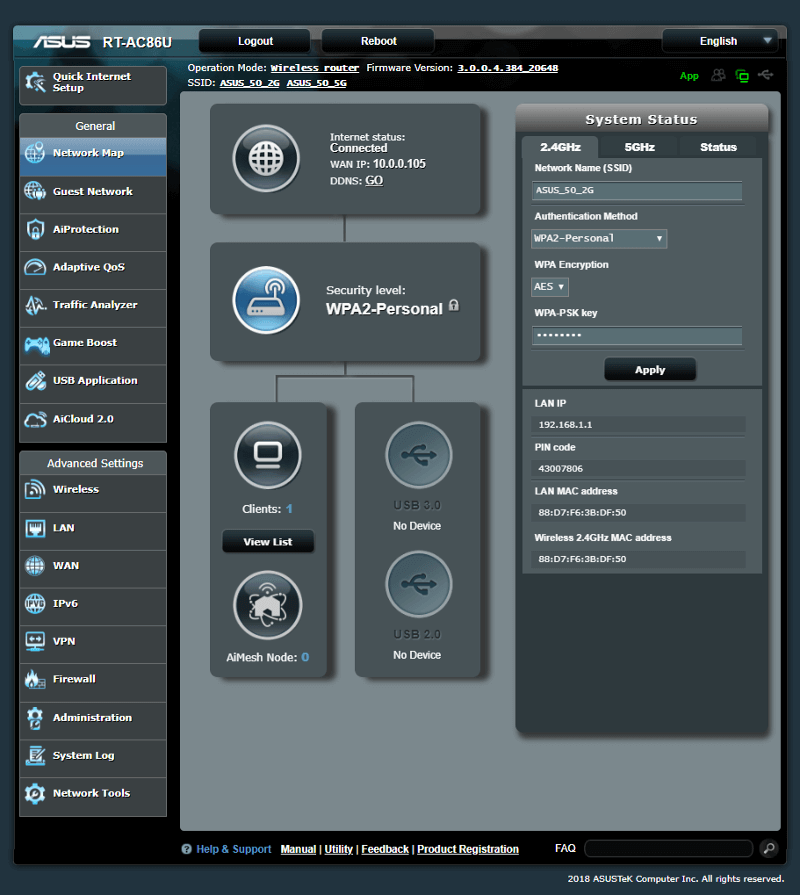Click the Adaptive QoS gauge icon
This screenshot has height=895, width=800.
(35, 267)
